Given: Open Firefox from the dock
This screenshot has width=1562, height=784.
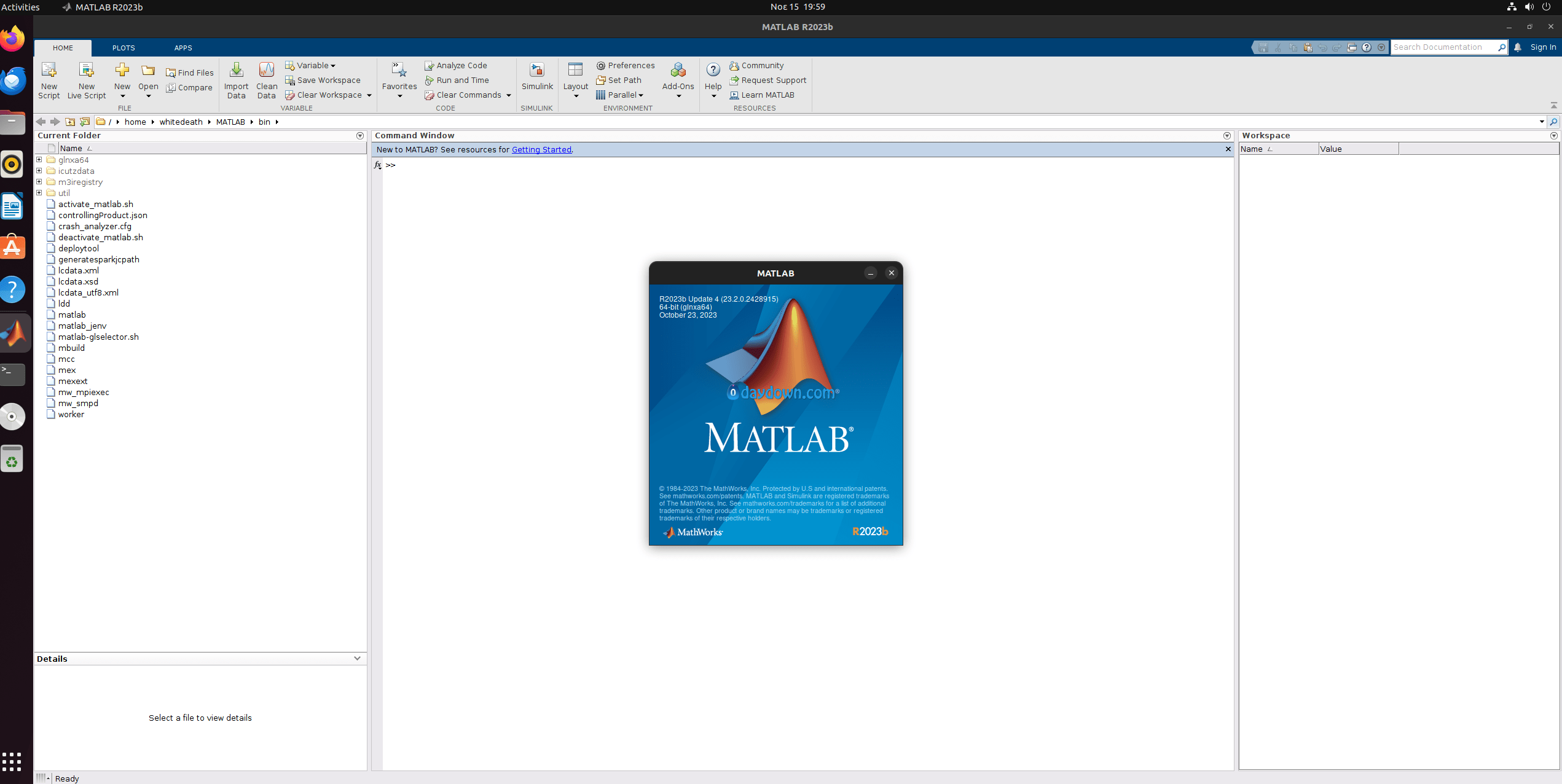Looking at the screenshot, I should point(12,39).
